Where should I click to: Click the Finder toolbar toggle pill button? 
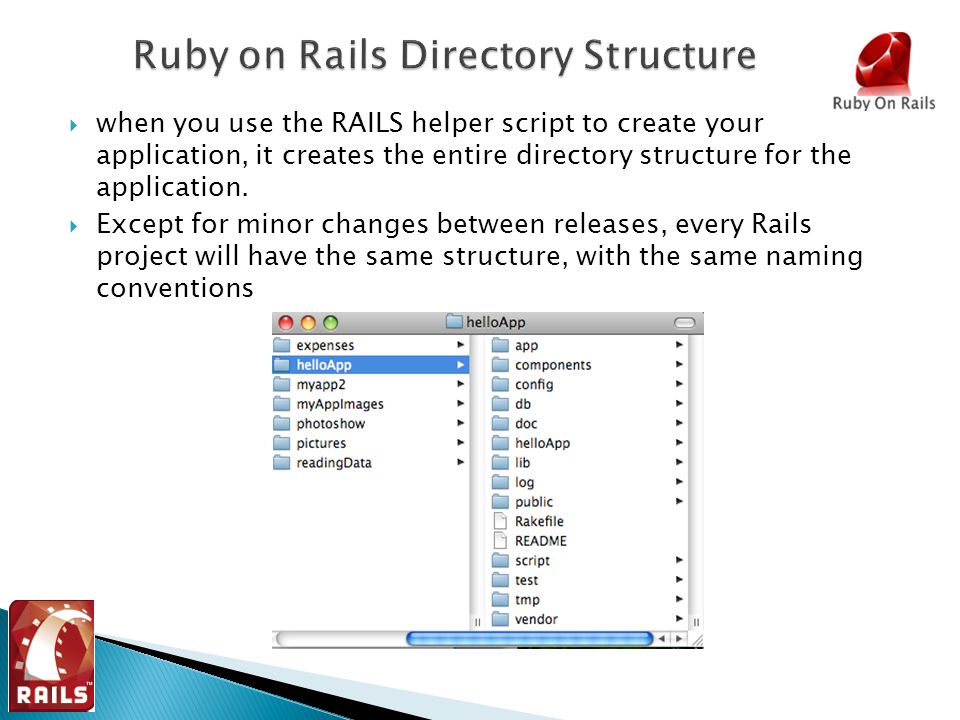click(684, 323)
